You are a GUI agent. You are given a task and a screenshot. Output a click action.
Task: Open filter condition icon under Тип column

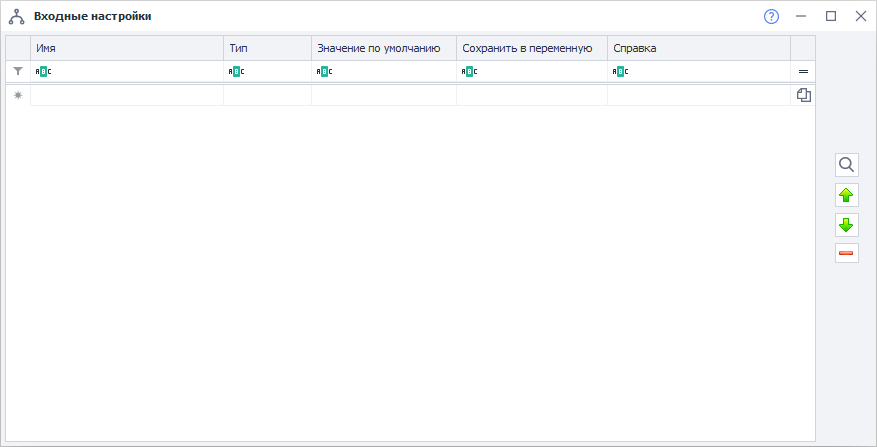[236, 71]
